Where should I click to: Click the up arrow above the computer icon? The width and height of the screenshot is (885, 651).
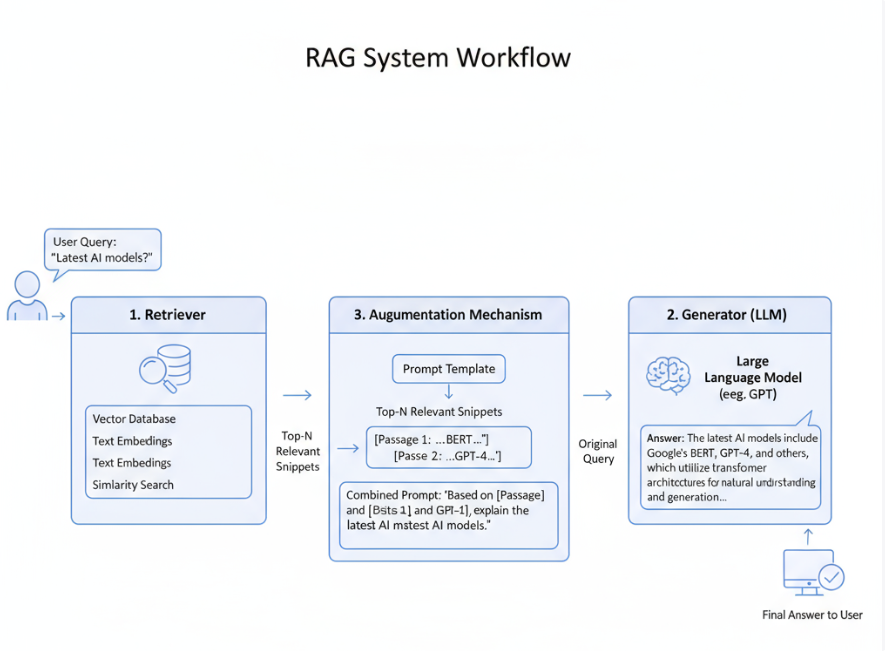(x=809, y=535)
